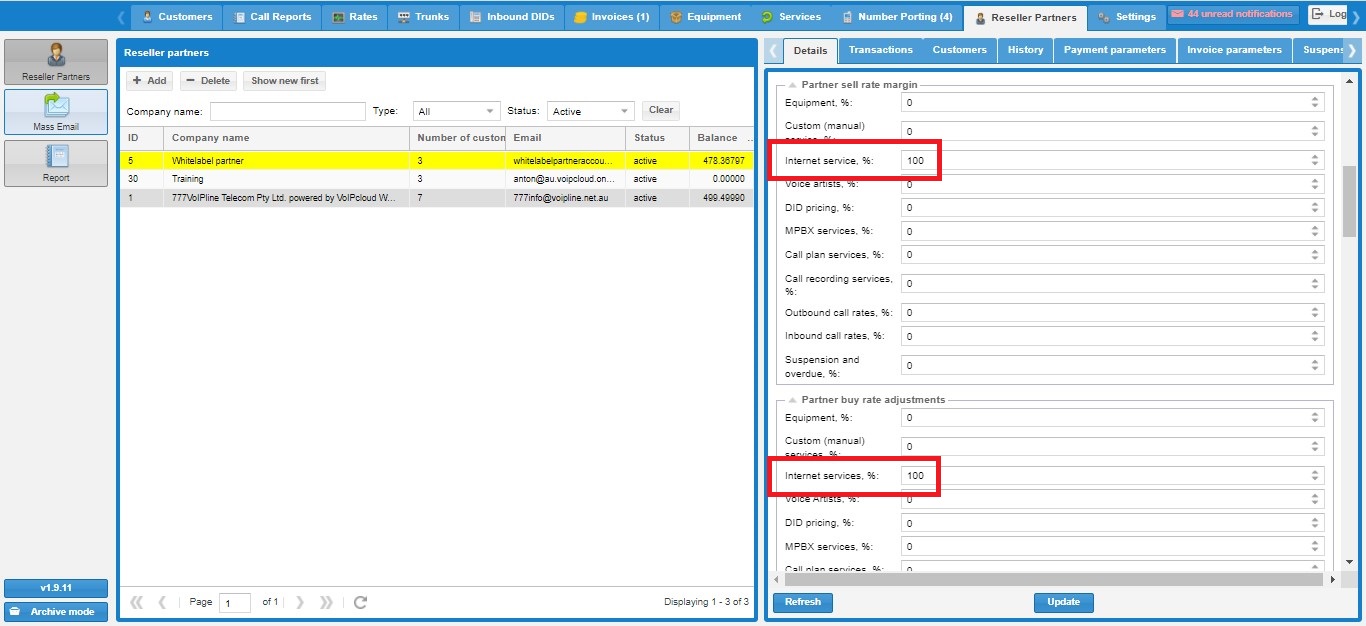Open the Report sidebar icon
This screenshot has width=1366, height=626.
(x=56, y=162)
